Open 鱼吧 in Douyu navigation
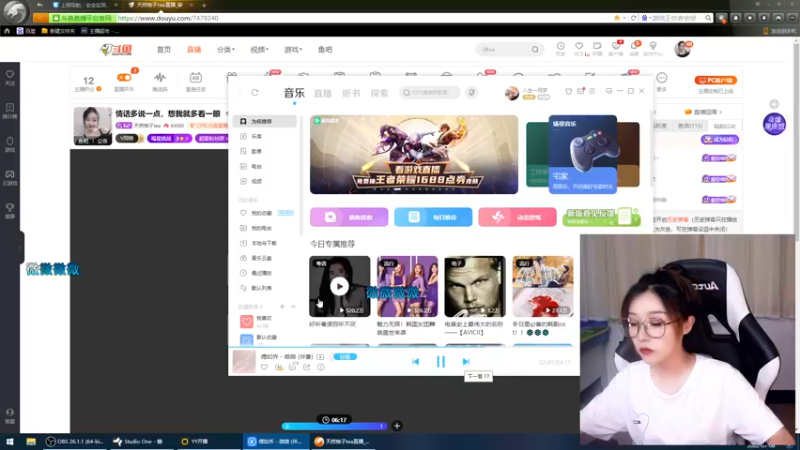 click(x=325, y=49)
